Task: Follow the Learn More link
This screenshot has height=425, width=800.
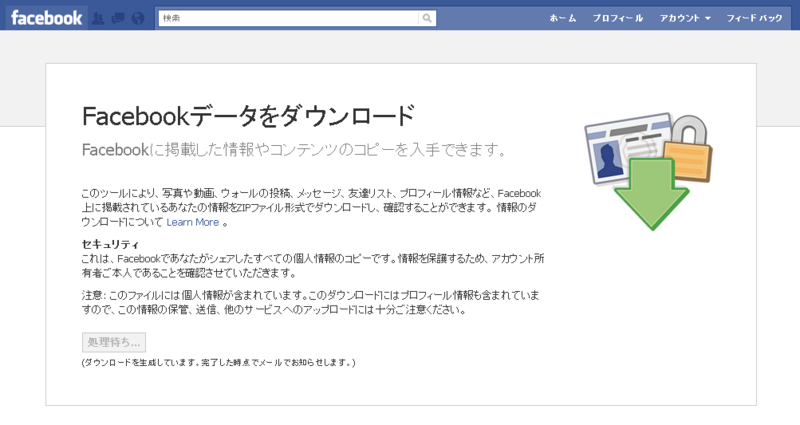Action: tap(192, 222)
